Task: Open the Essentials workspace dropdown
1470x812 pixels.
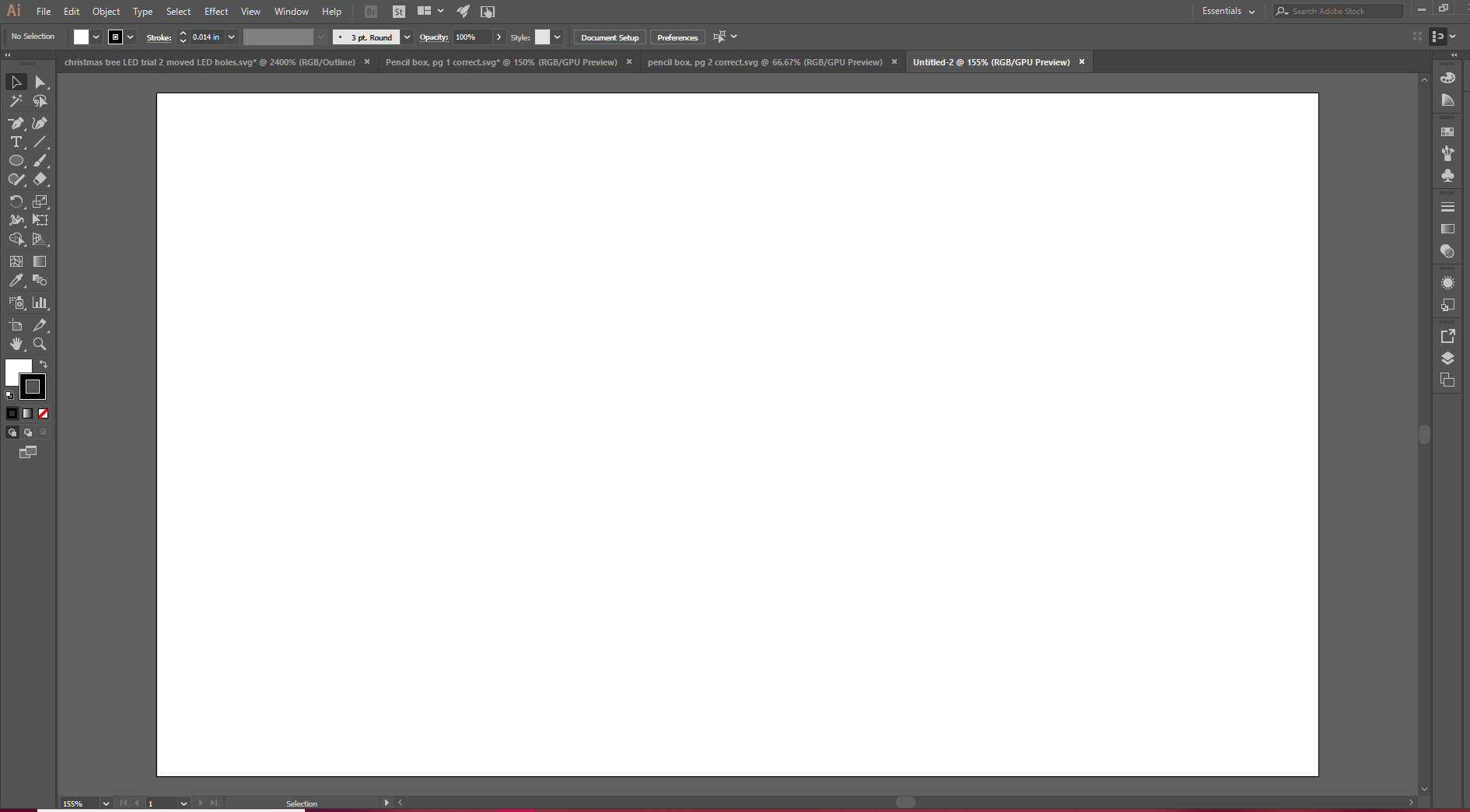Action: tap(1228, 12)
